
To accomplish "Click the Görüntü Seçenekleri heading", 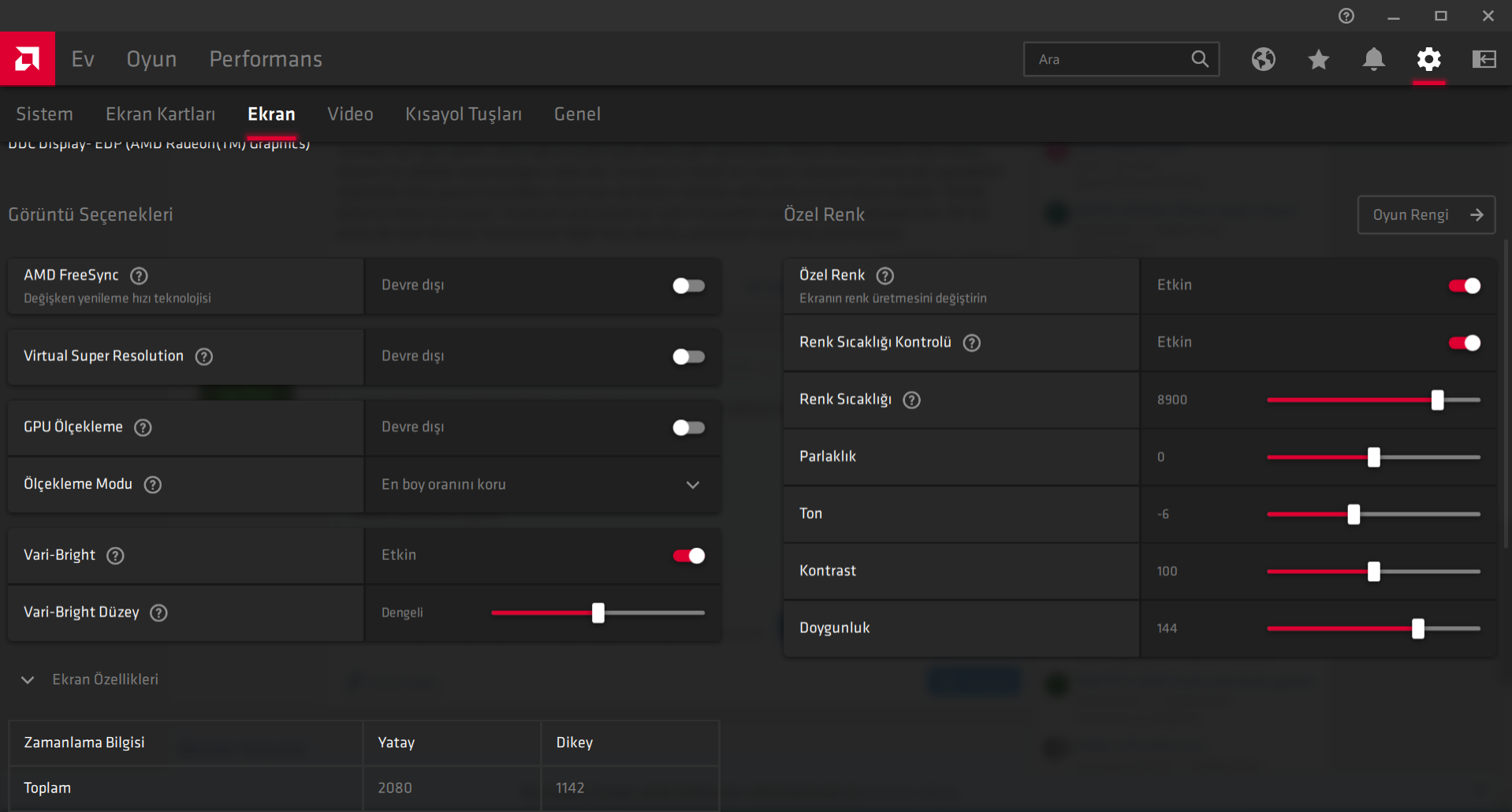I will coord(91,214).
